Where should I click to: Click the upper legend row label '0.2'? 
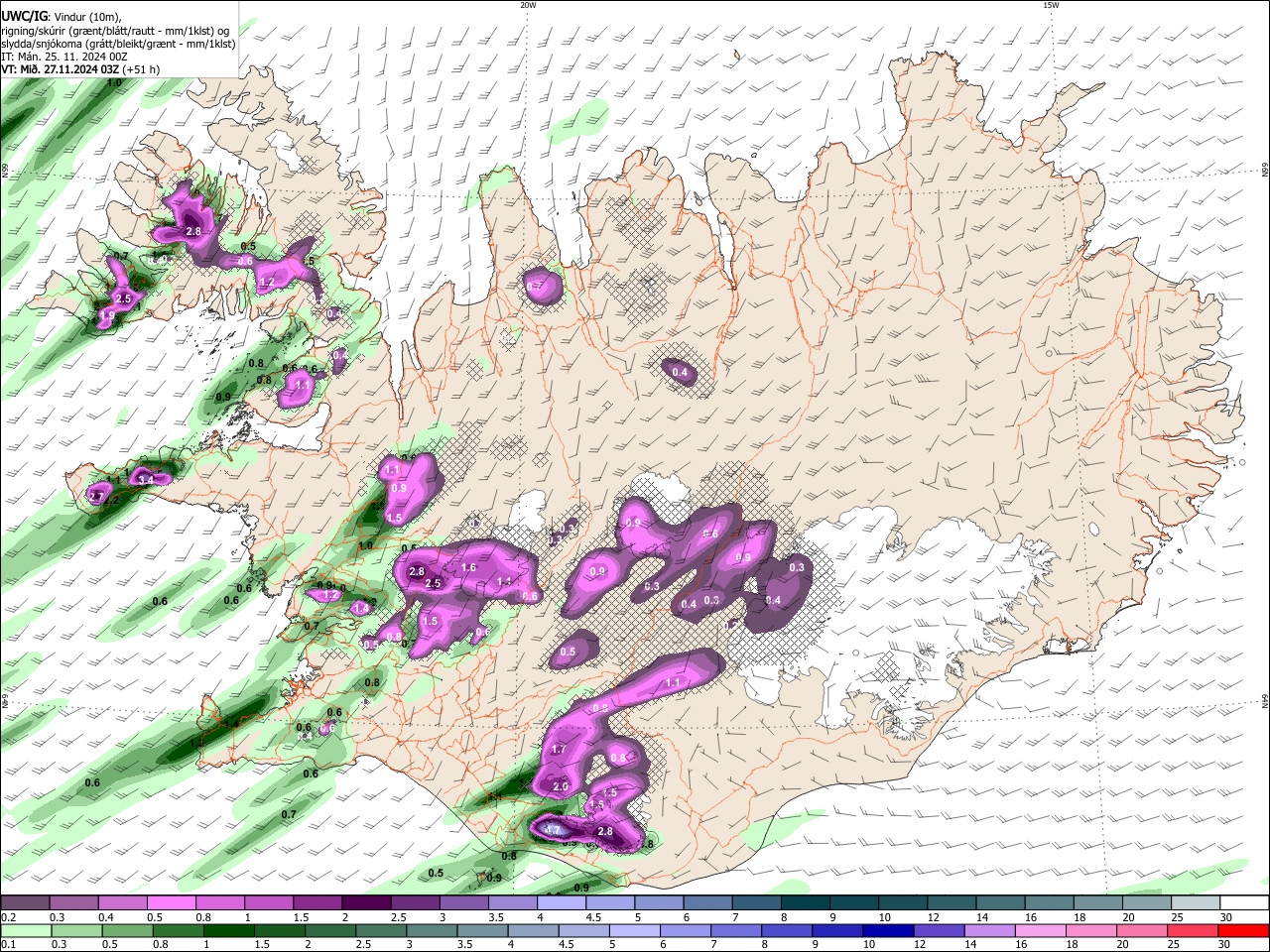point(8,917)
